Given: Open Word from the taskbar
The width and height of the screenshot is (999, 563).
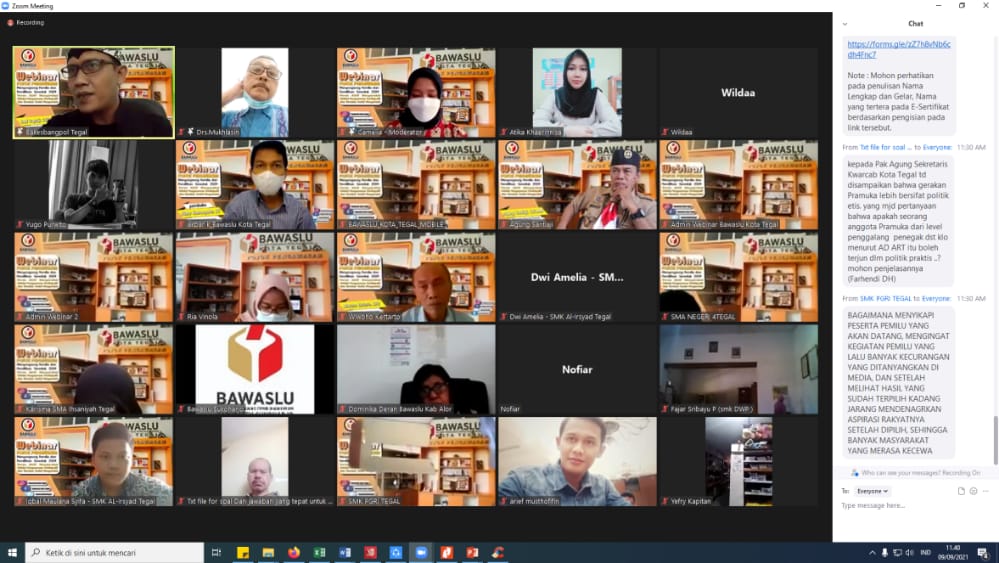Looking at the screenshot, I should tap(345, 552).
